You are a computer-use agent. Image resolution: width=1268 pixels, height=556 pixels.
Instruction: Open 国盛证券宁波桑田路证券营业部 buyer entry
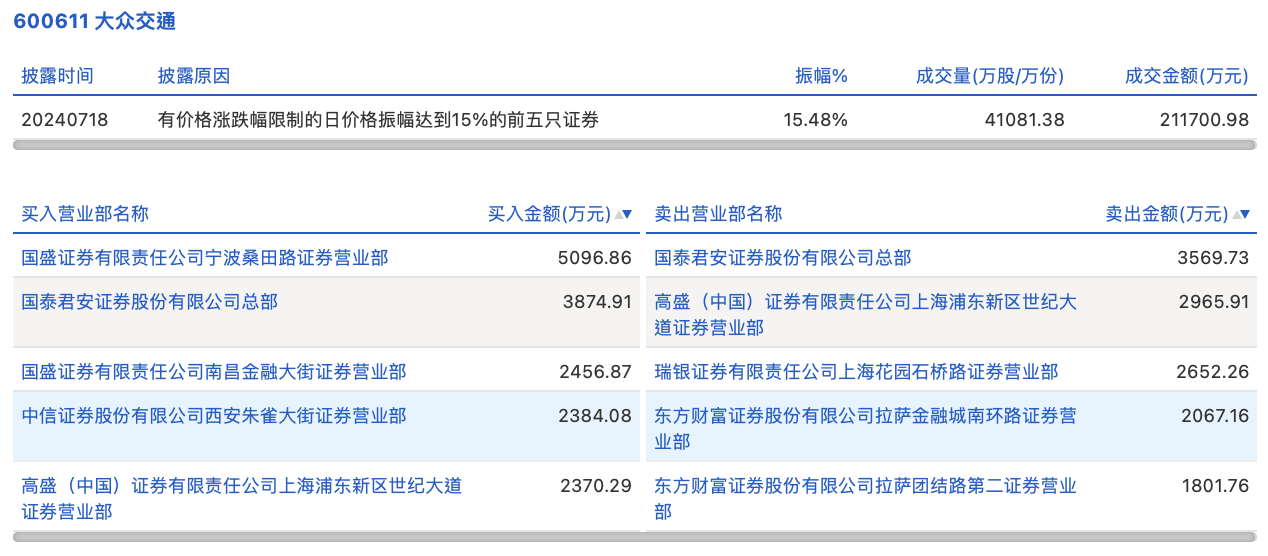[x=205, y=258]
